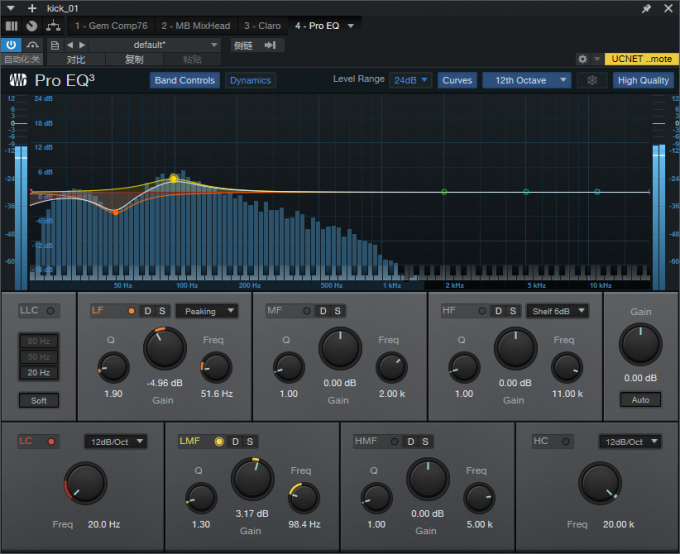Click the High Quality button
The width and height of the screenshot is (680, 554).
click(643, 81)
